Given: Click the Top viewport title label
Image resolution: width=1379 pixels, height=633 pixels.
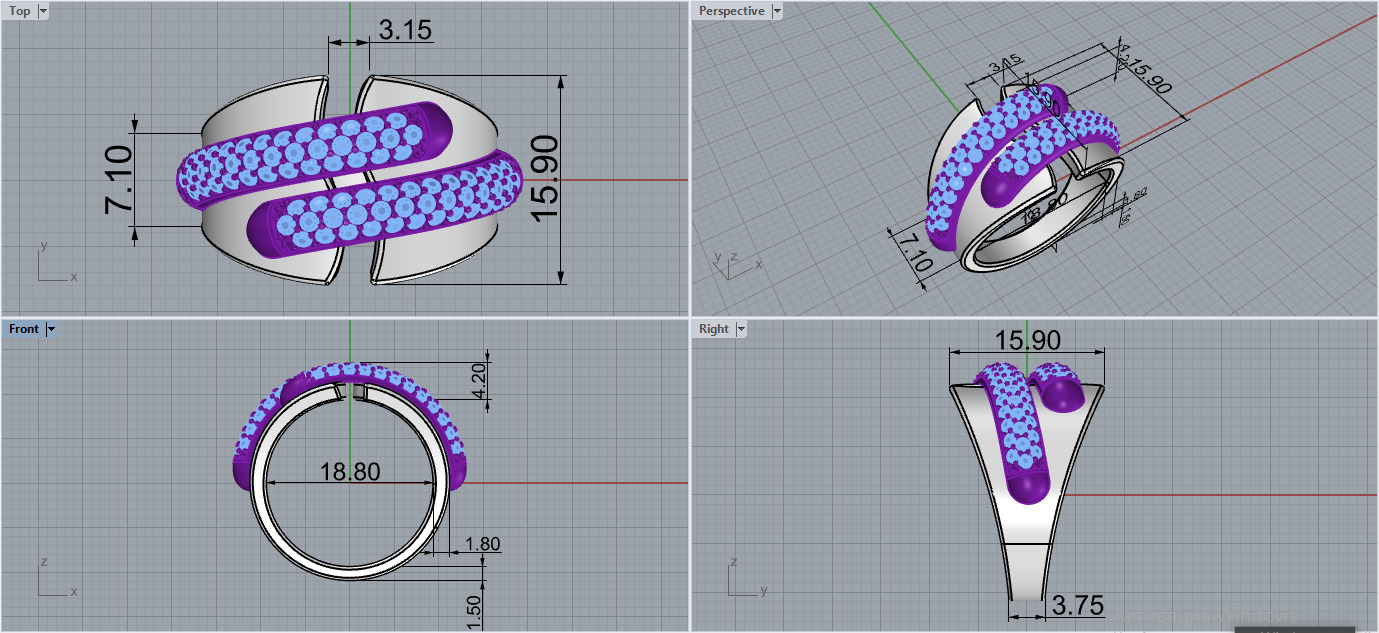Looking at the screenshot, I should click(x=19, y=11).
